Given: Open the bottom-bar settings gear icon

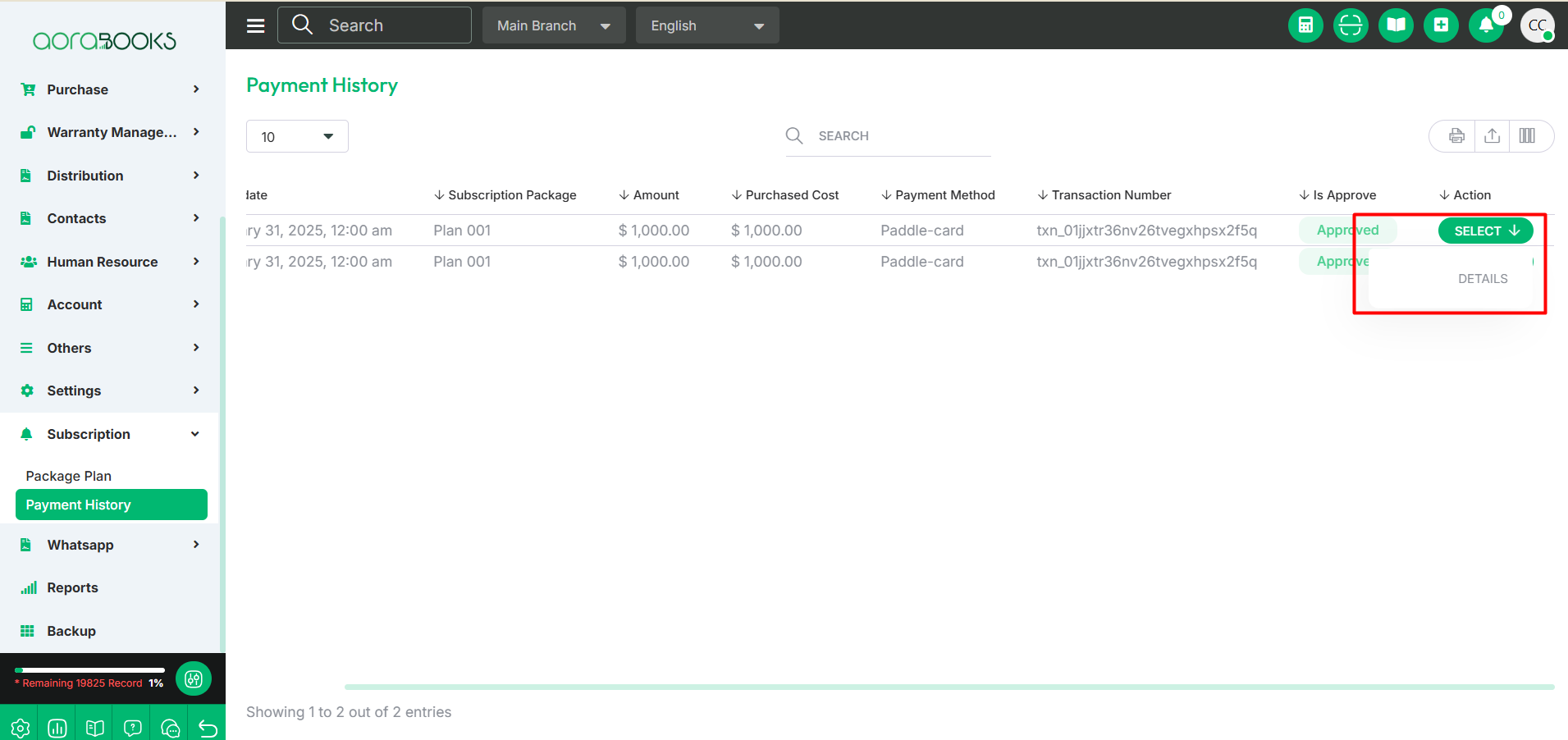Looking at the screenshot, I should click(20, 728).
